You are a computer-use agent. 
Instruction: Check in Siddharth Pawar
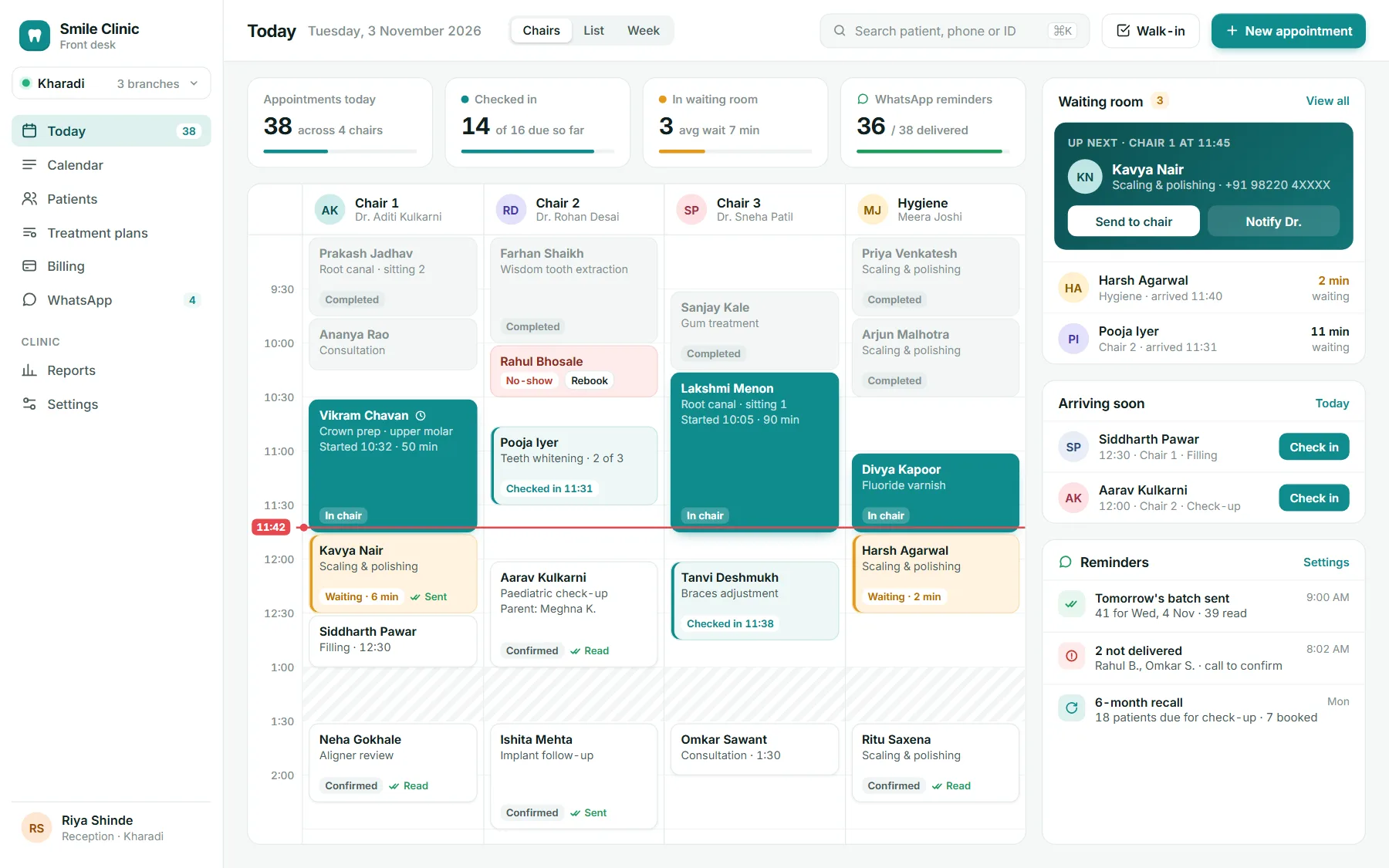click(x=1313, y=447)
